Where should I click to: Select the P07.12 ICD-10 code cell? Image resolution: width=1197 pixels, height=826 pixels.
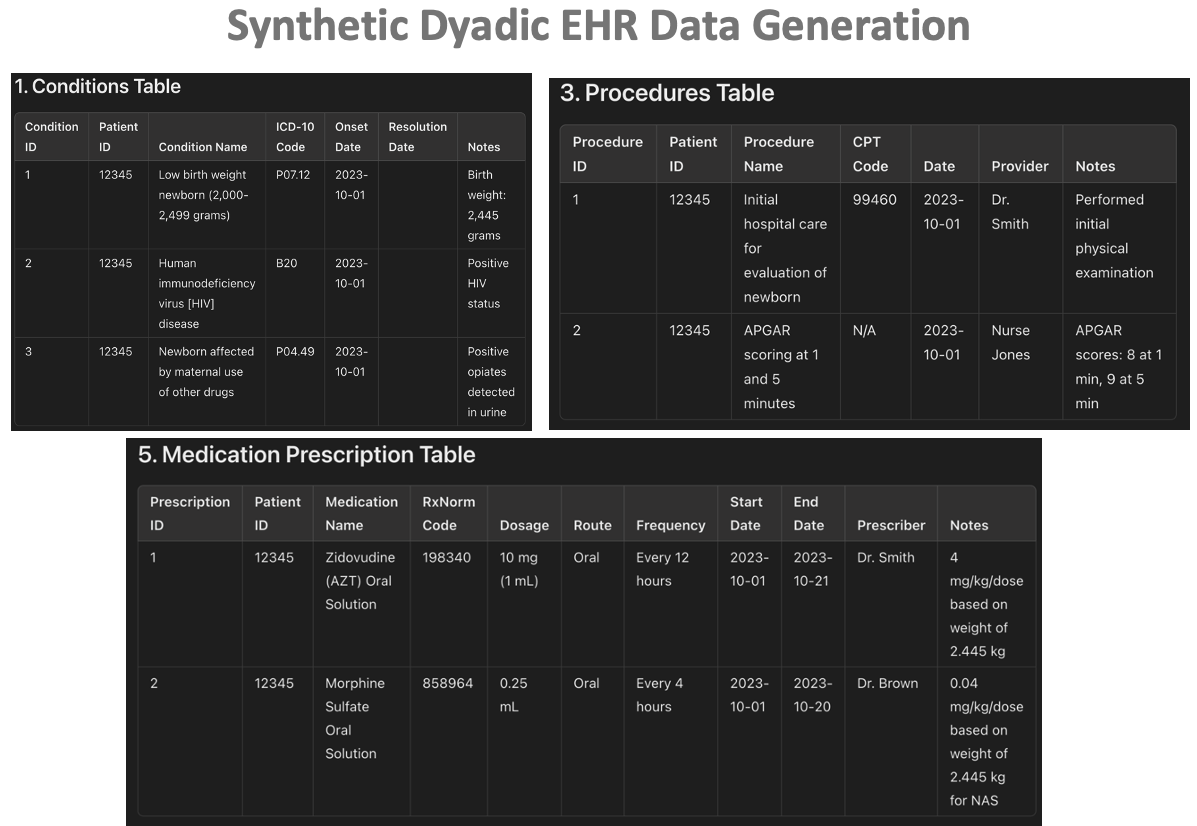[x=293, y=175]
